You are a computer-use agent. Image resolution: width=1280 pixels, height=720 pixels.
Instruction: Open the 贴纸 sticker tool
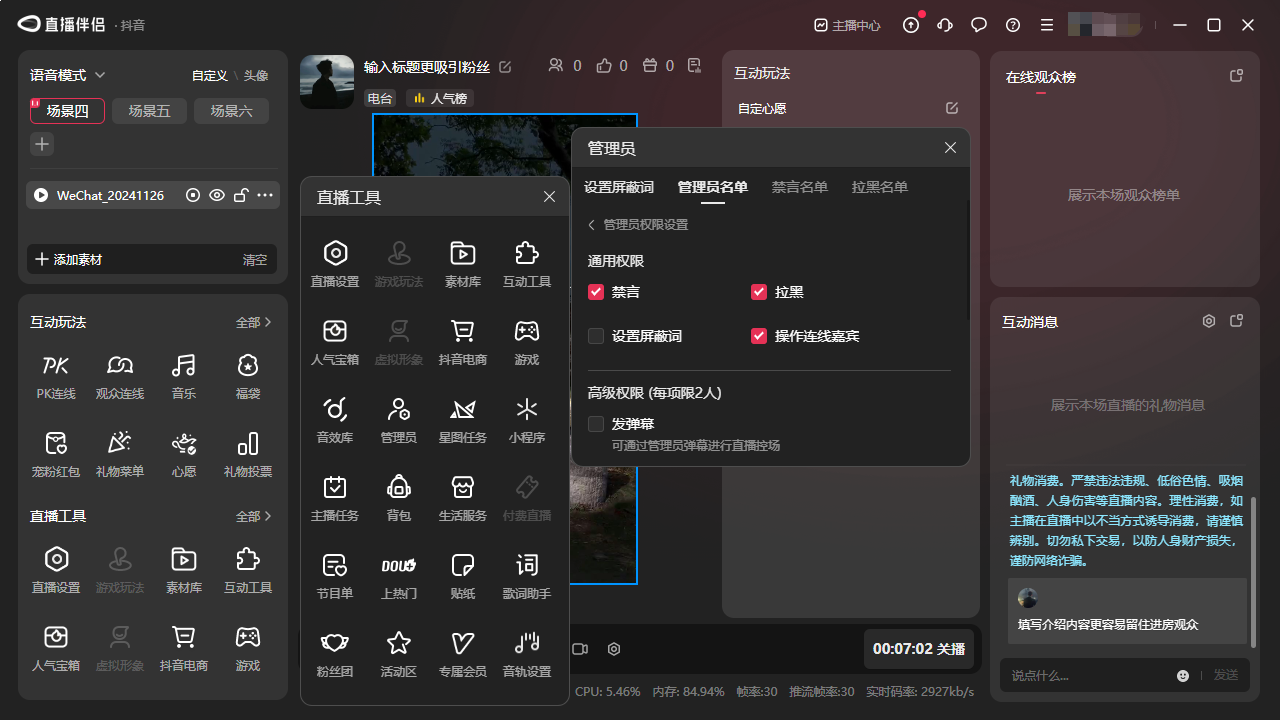pos(463,576)
